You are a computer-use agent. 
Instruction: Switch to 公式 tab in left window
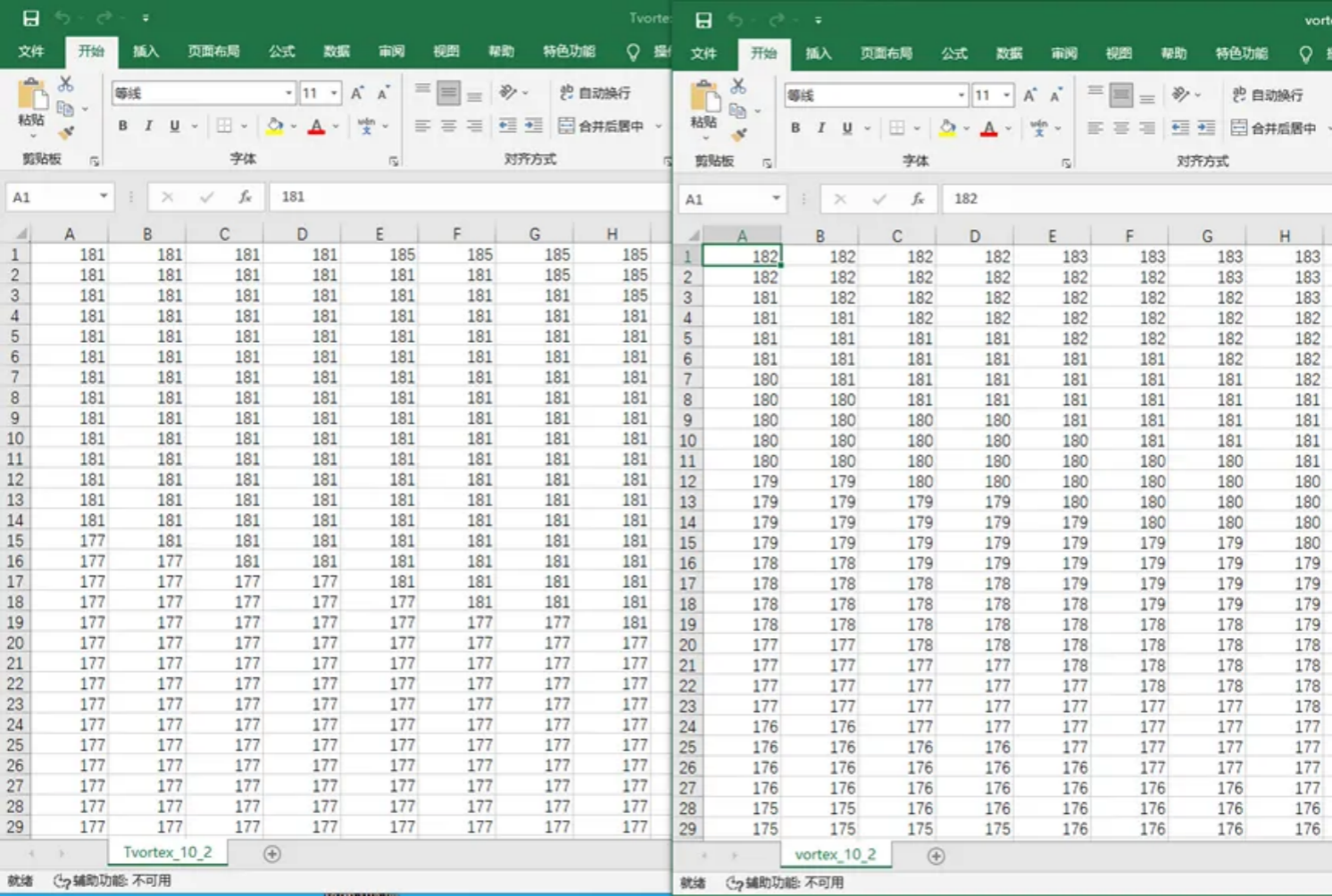click(x=281, y=52)
